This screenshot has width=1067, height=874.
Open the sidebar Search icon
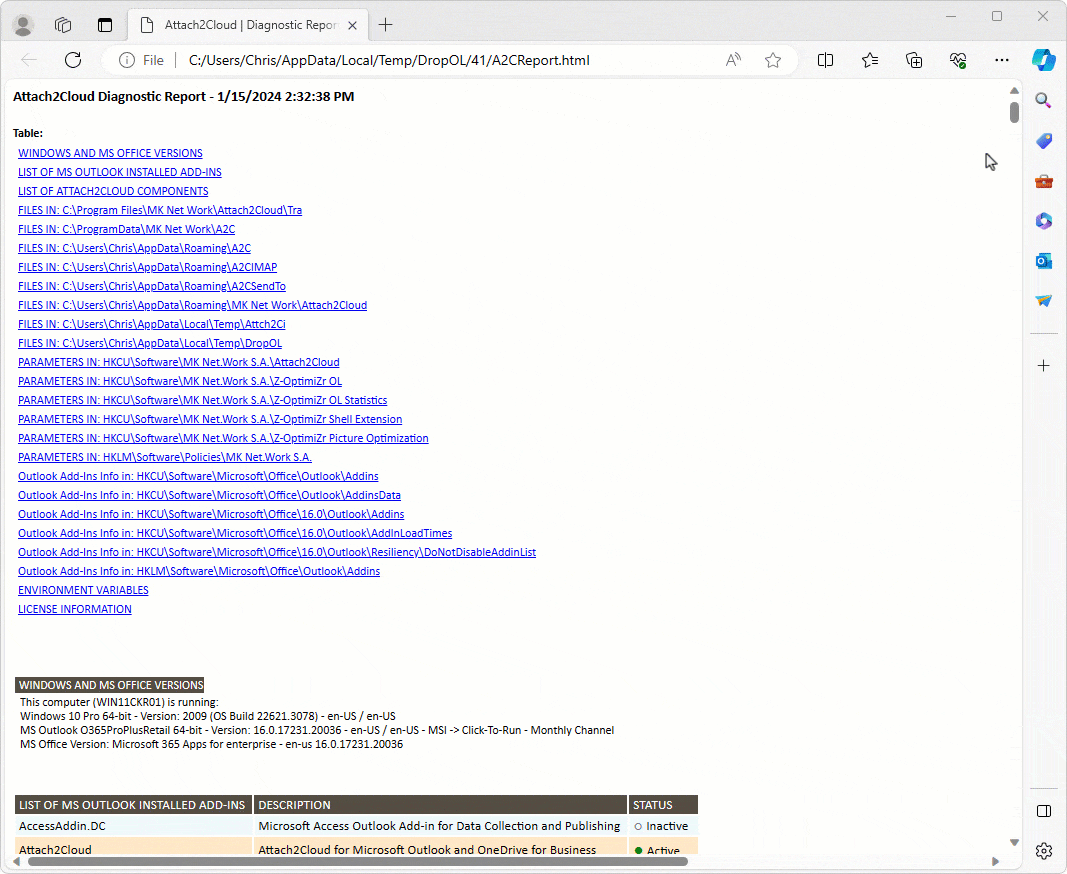coord(1043,101)
